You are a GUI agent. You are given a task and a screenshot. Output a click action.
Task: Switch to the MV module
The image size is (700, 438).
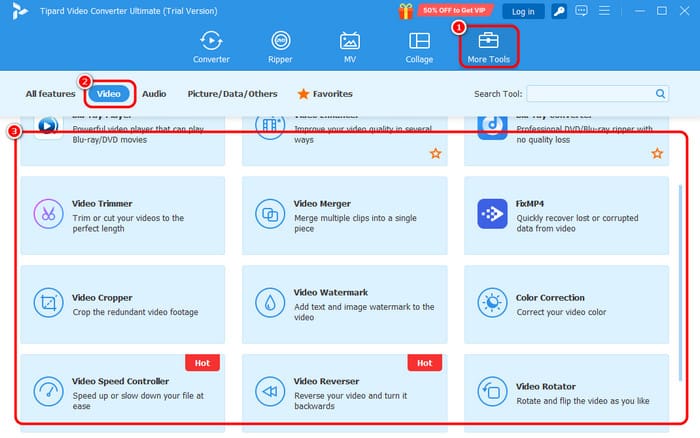pos(350,47)
